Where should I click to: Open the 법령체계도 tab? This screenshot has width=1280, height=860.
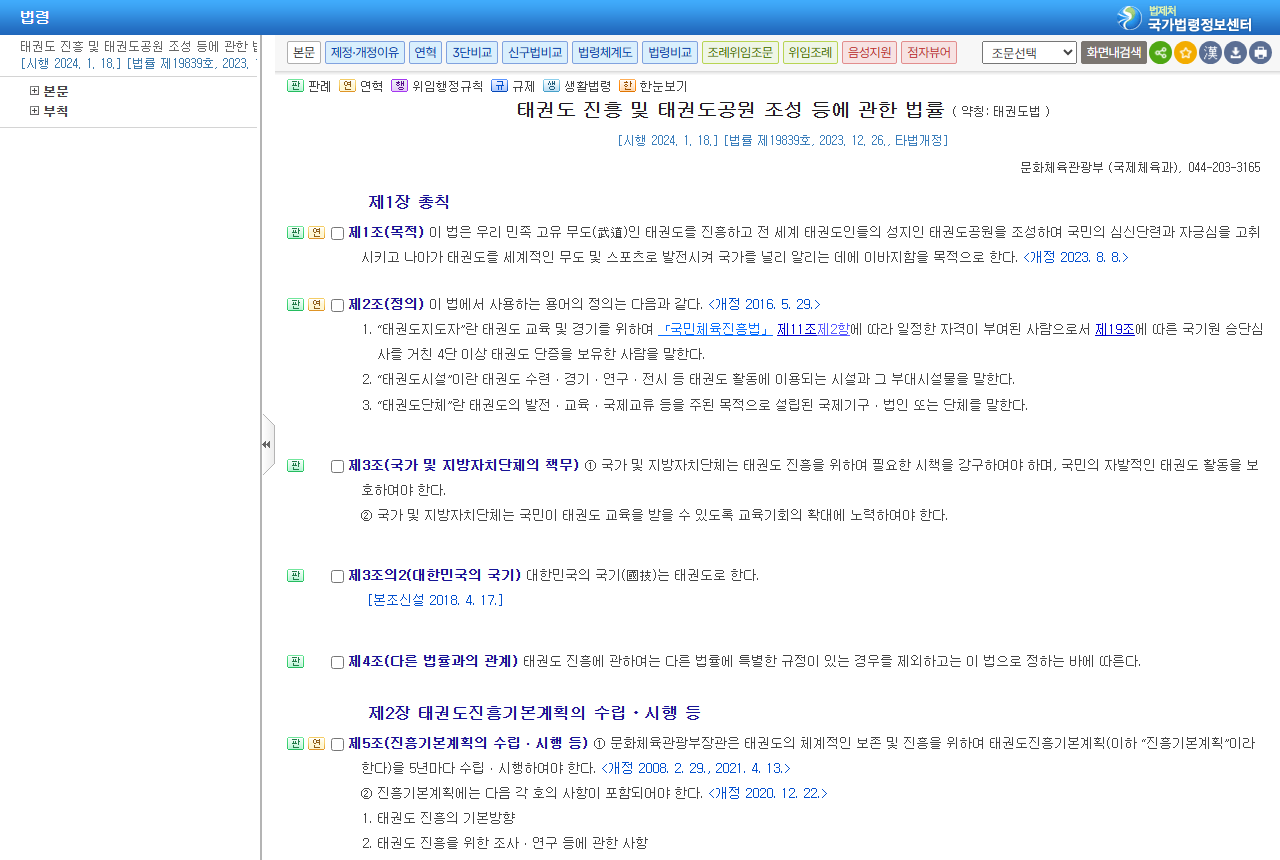point(605,52)
